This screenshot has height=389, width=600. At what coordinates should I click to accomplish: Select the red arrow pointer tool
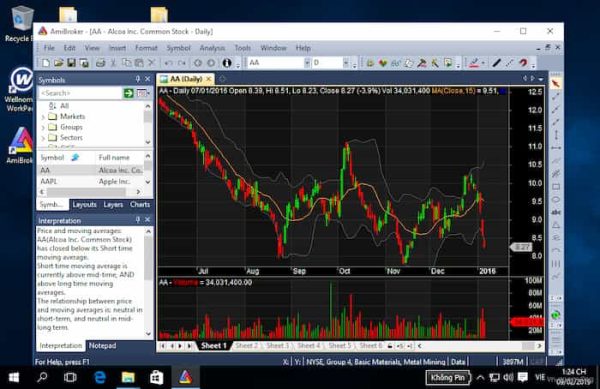click(556, 83)
